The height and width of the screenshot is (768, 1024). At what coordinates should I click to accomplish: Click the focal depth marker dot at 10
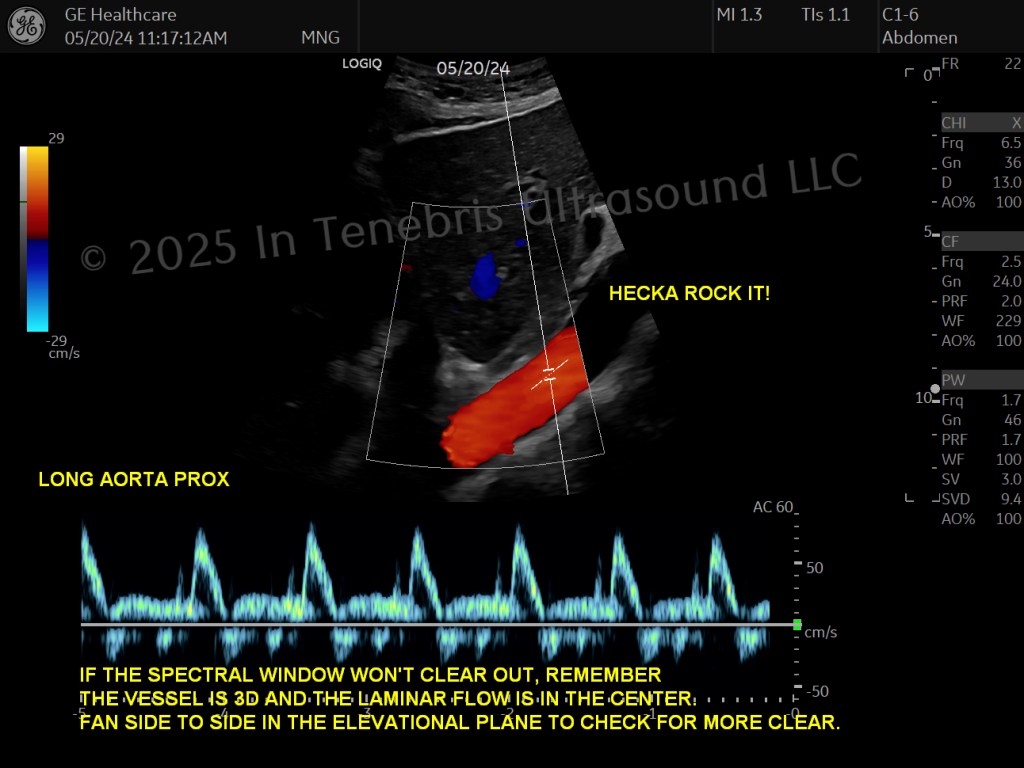tap(935, 389)
